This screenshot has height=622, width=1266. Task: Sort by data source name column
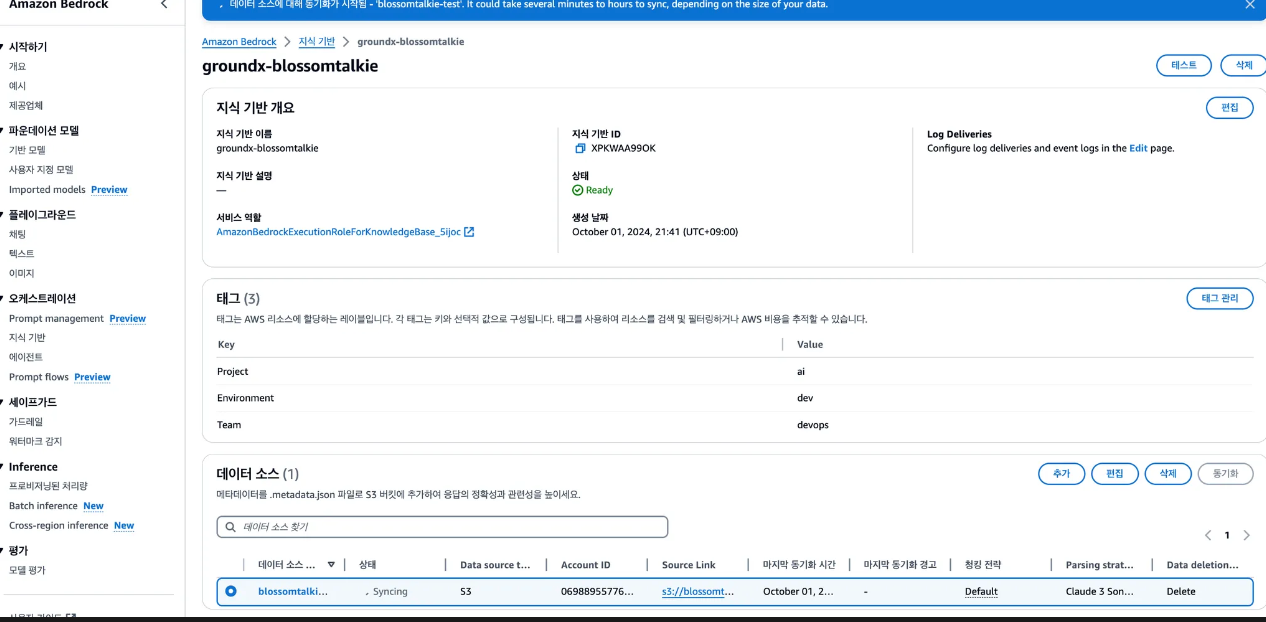pos(331,565)
